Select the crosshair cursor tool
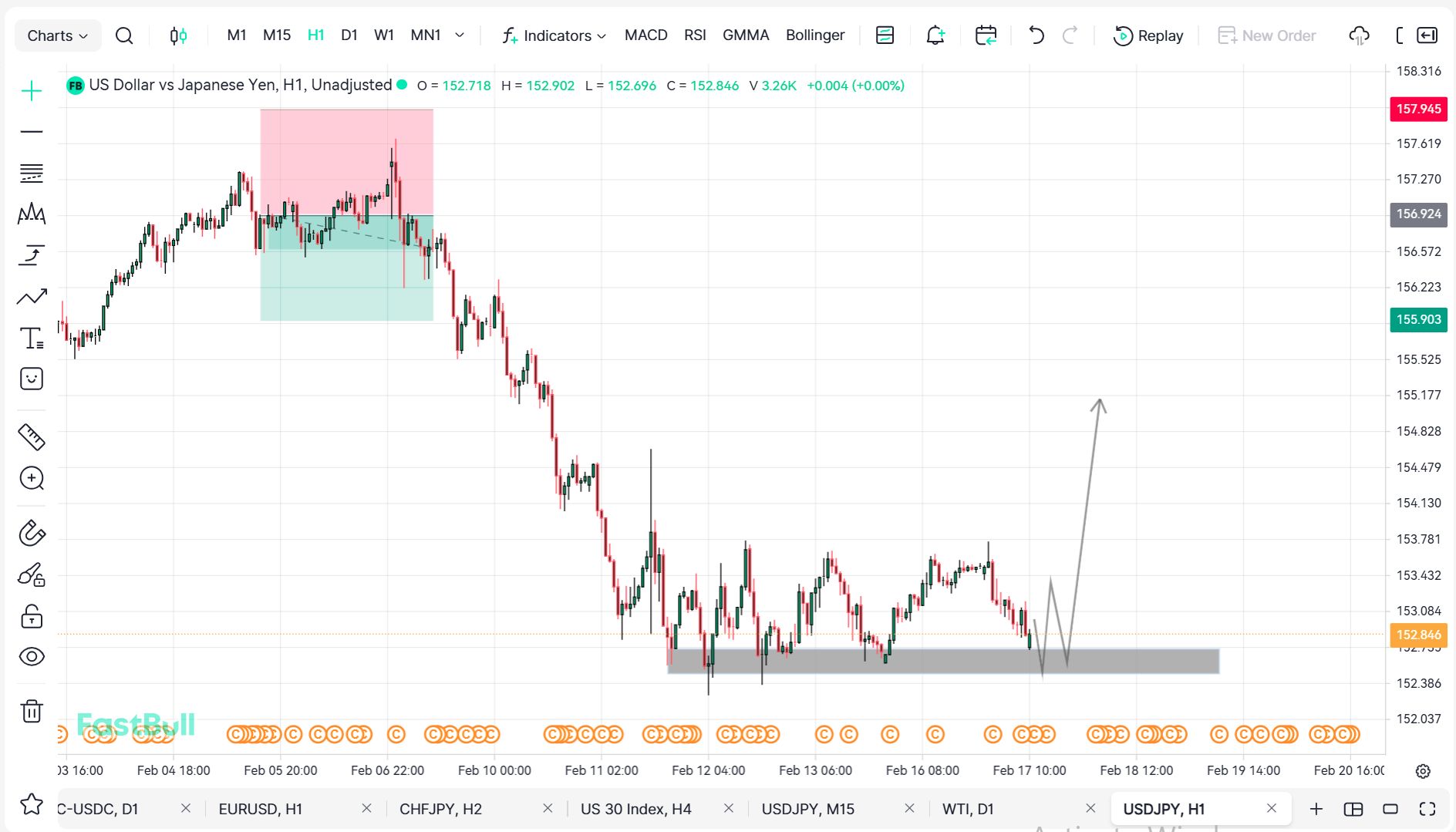Viewport: 1456px width, 832px height. point(32,91)
